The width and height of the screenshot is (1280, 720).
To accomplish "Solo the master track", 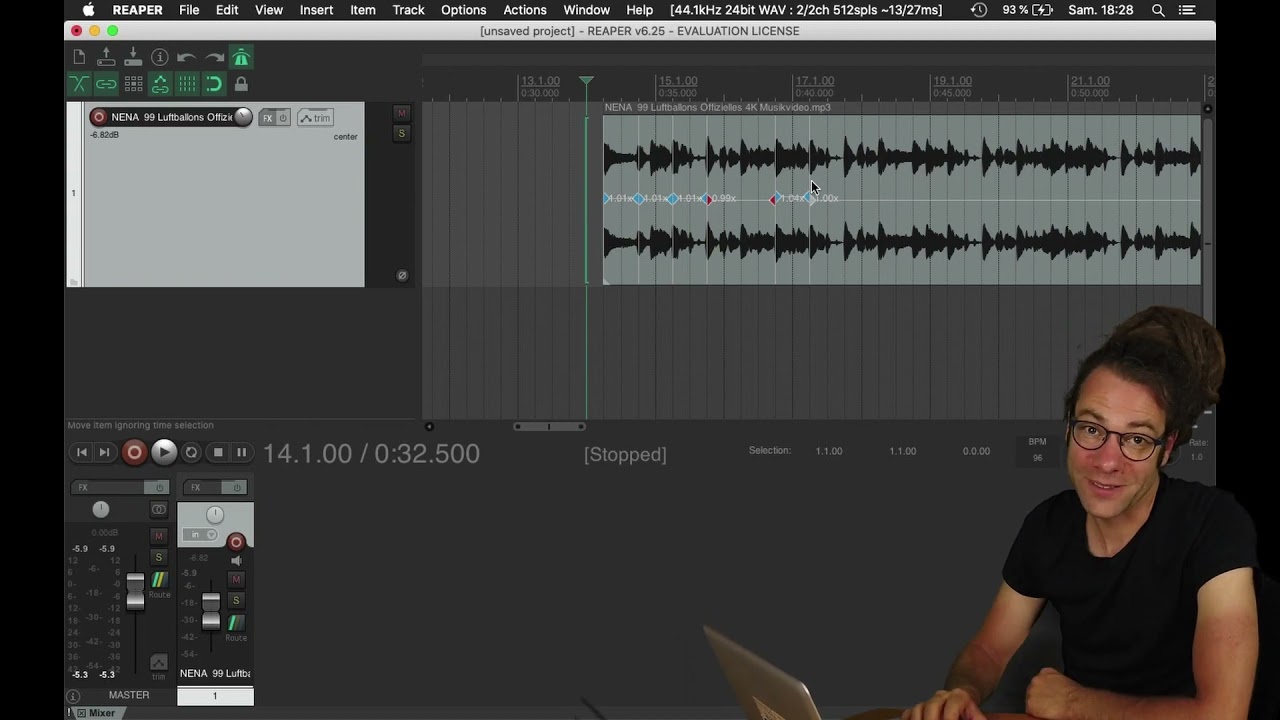I will click(158, 557).
